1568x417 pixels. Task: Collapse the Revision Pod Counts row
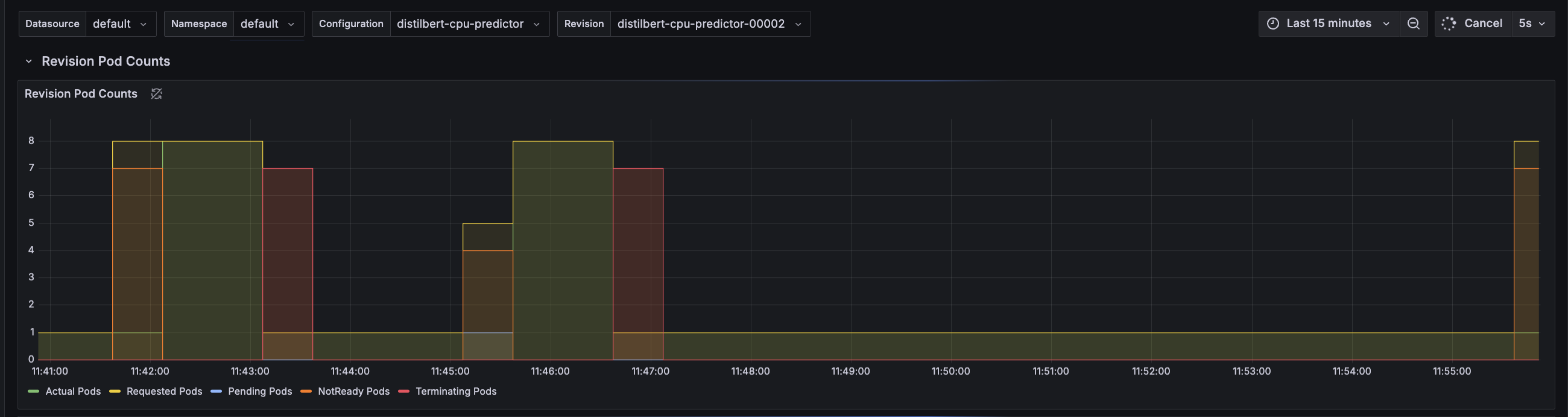pyautogui.click(x=28, y=61)
